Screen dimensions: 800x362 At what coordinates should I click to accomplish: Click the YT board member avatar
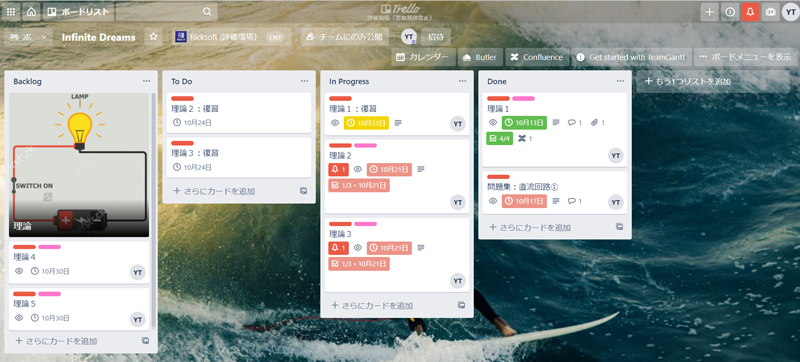click(409, 37)
